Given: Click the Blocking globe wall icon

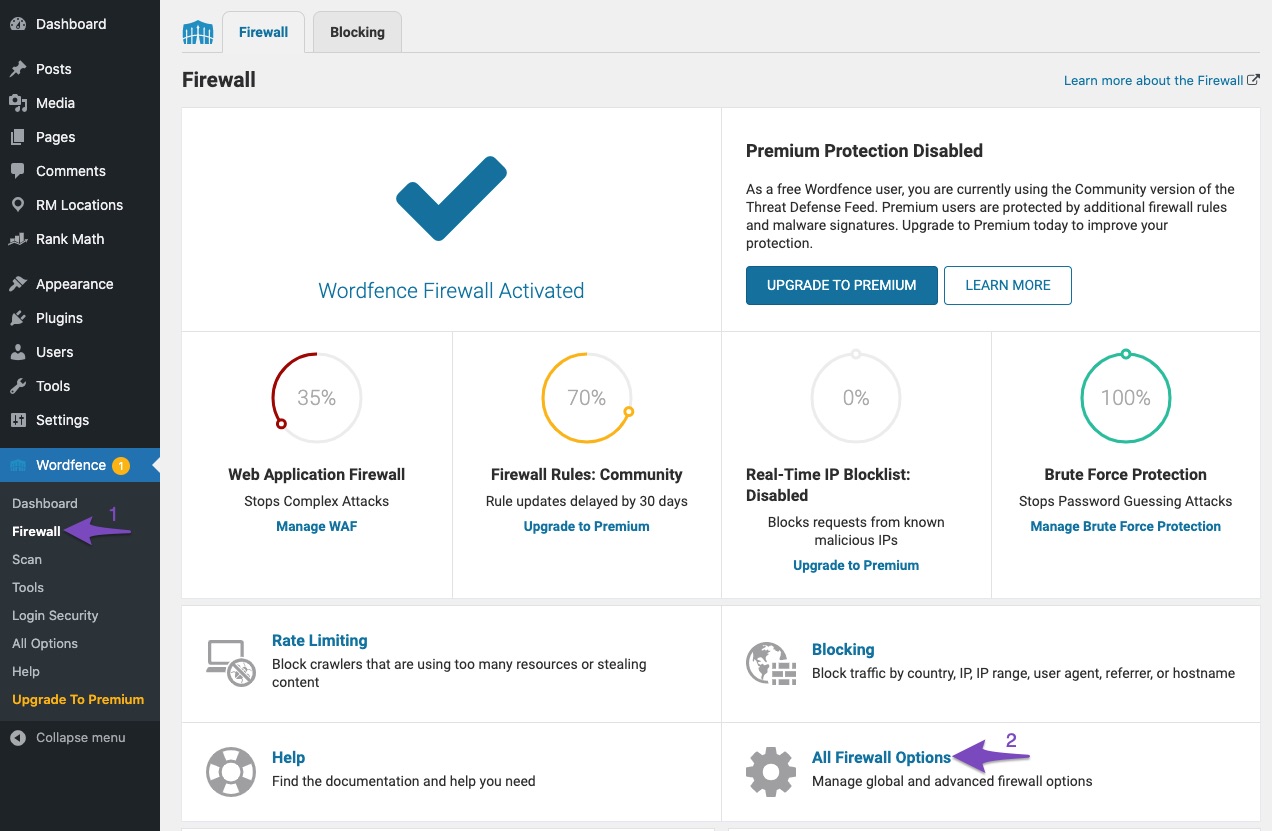Looking at the screenshot, I should (771, 663).
